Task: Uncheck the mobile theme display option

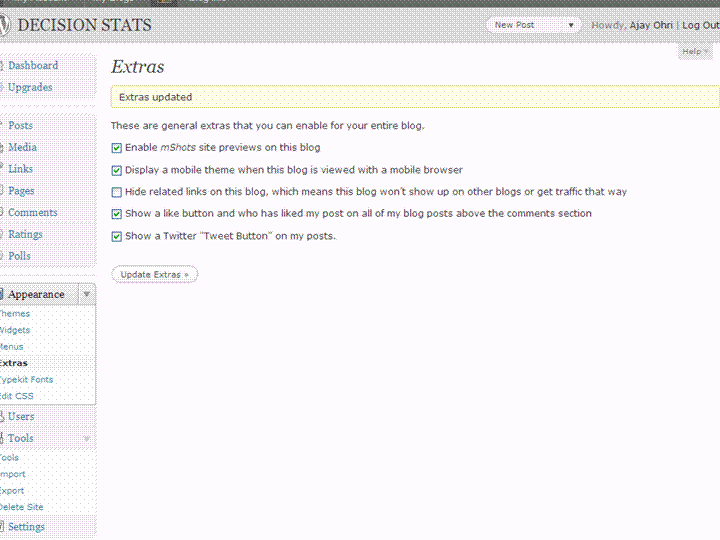Action: tap(117, 171)
